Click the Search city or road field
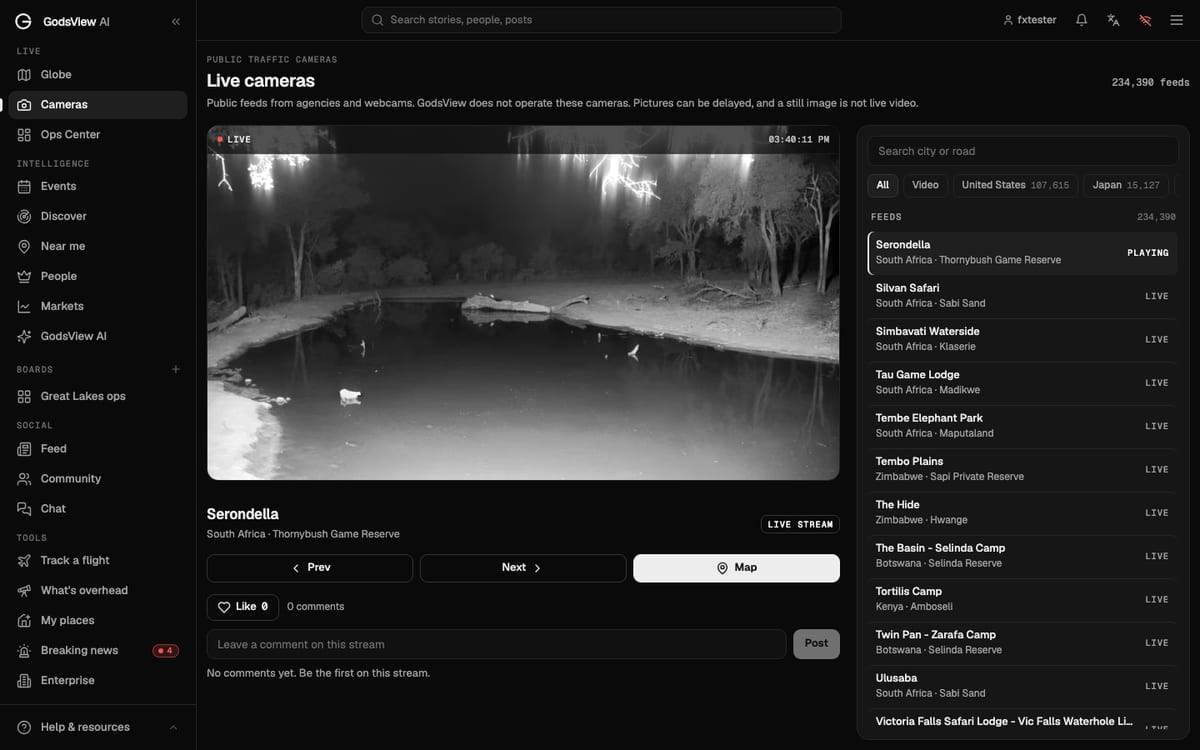The width and height of the screenshot is (1200, 750). [x=1023, y=151]
